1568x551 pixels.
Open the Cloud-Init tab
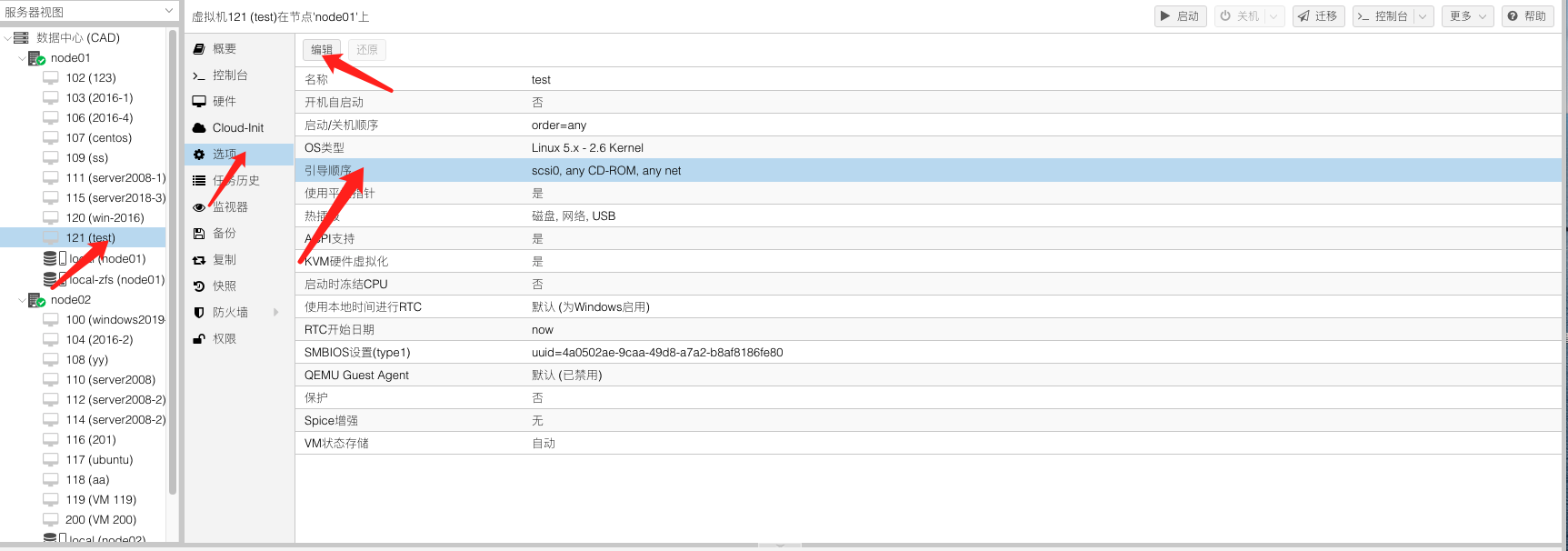[x=240, y=128]
